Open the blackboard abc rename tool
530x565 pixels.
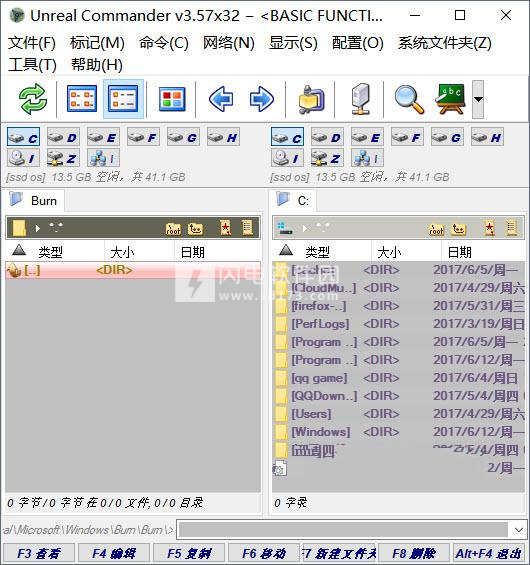click(x=450, y=99)
